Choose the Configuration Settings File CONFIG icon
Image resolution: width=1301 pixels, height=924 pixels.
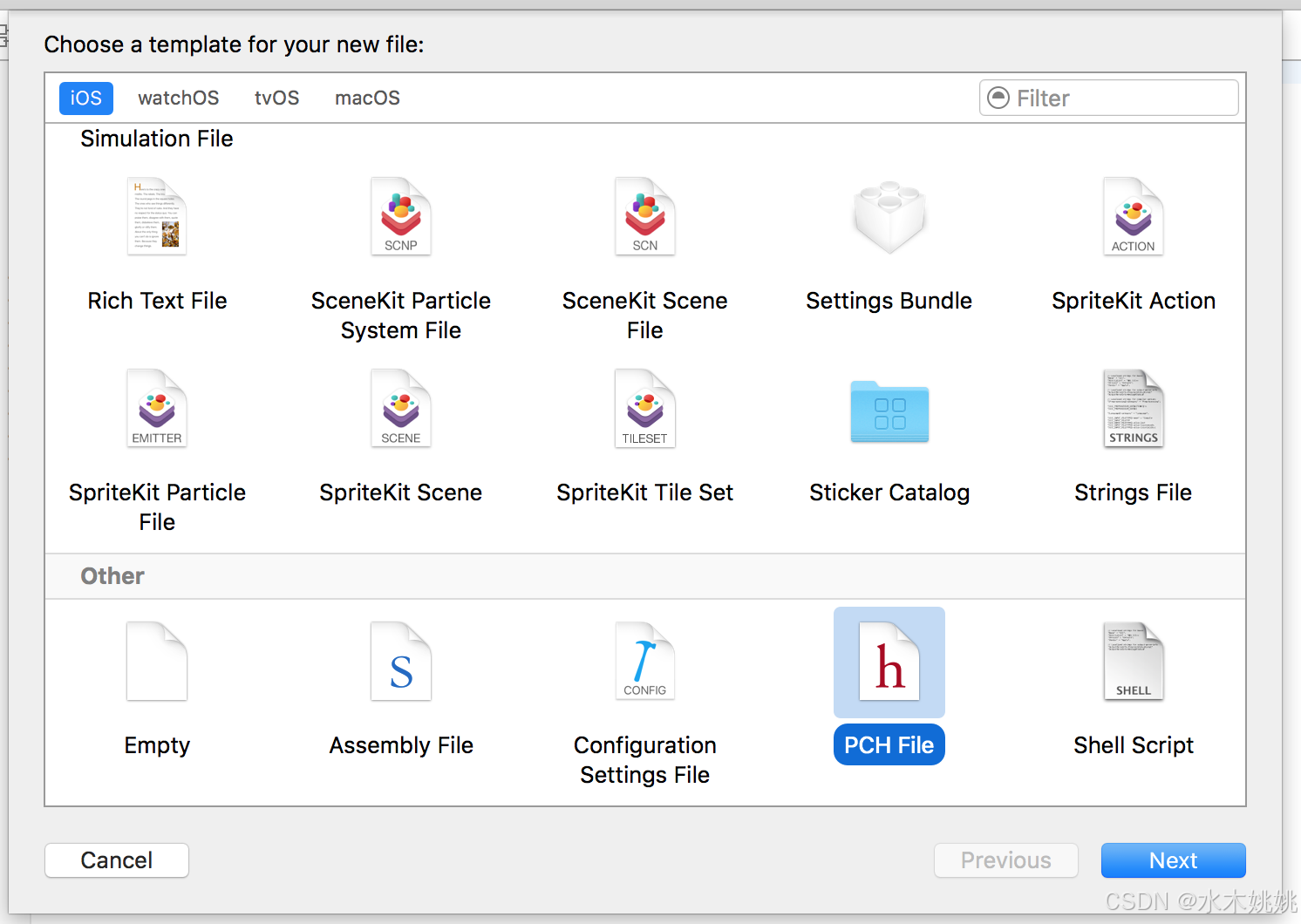[x=645, y=662]
